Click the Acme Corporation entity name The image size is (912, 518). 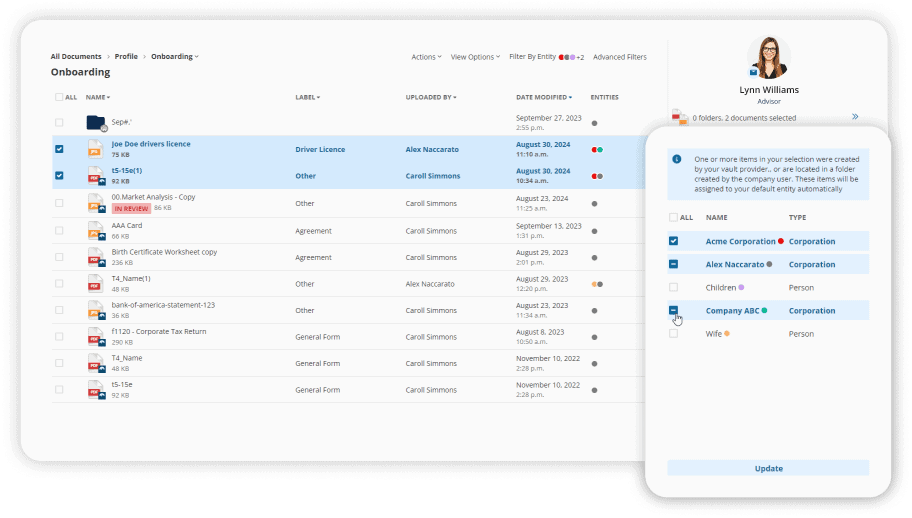coord(740,241)
